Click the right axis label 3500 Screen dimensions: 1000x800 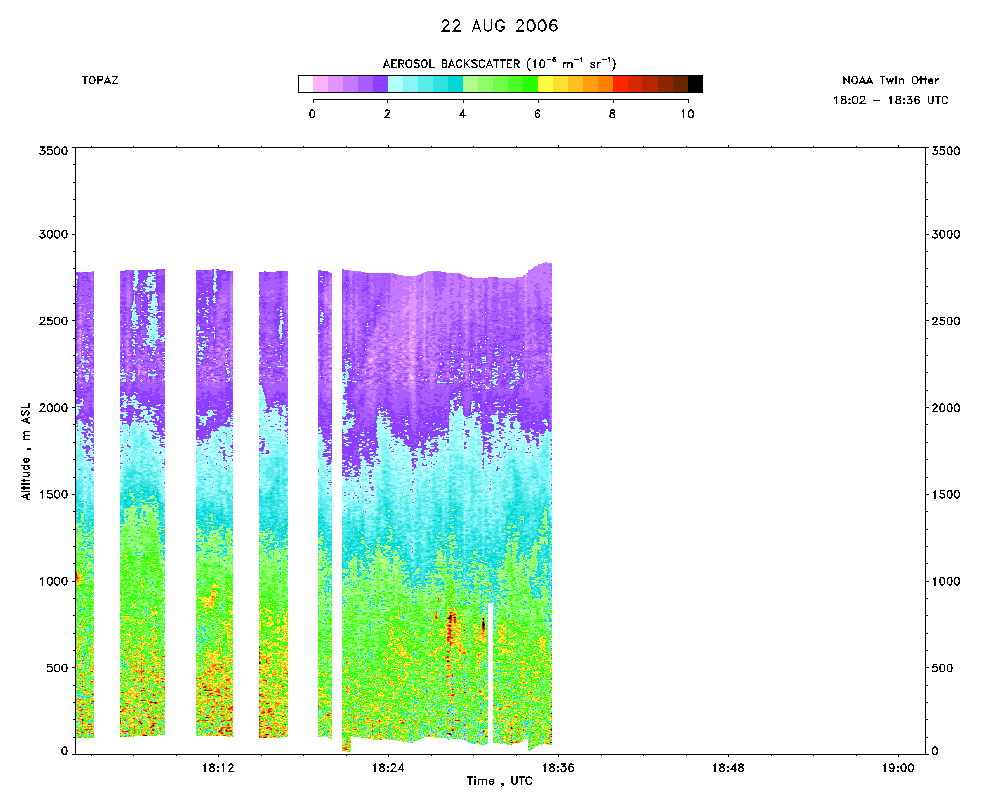tap(946, 151)
